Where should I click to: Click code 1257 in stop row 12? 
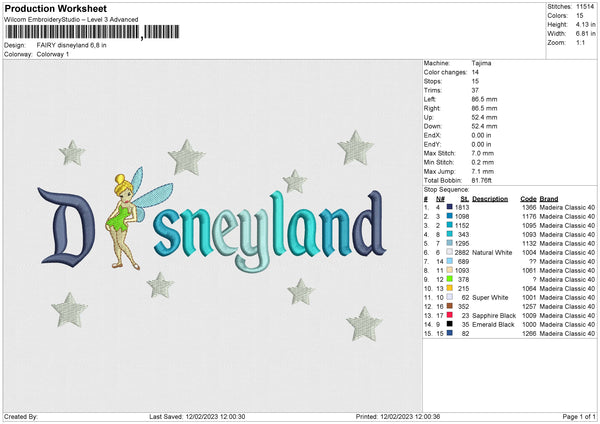(529, 306)
